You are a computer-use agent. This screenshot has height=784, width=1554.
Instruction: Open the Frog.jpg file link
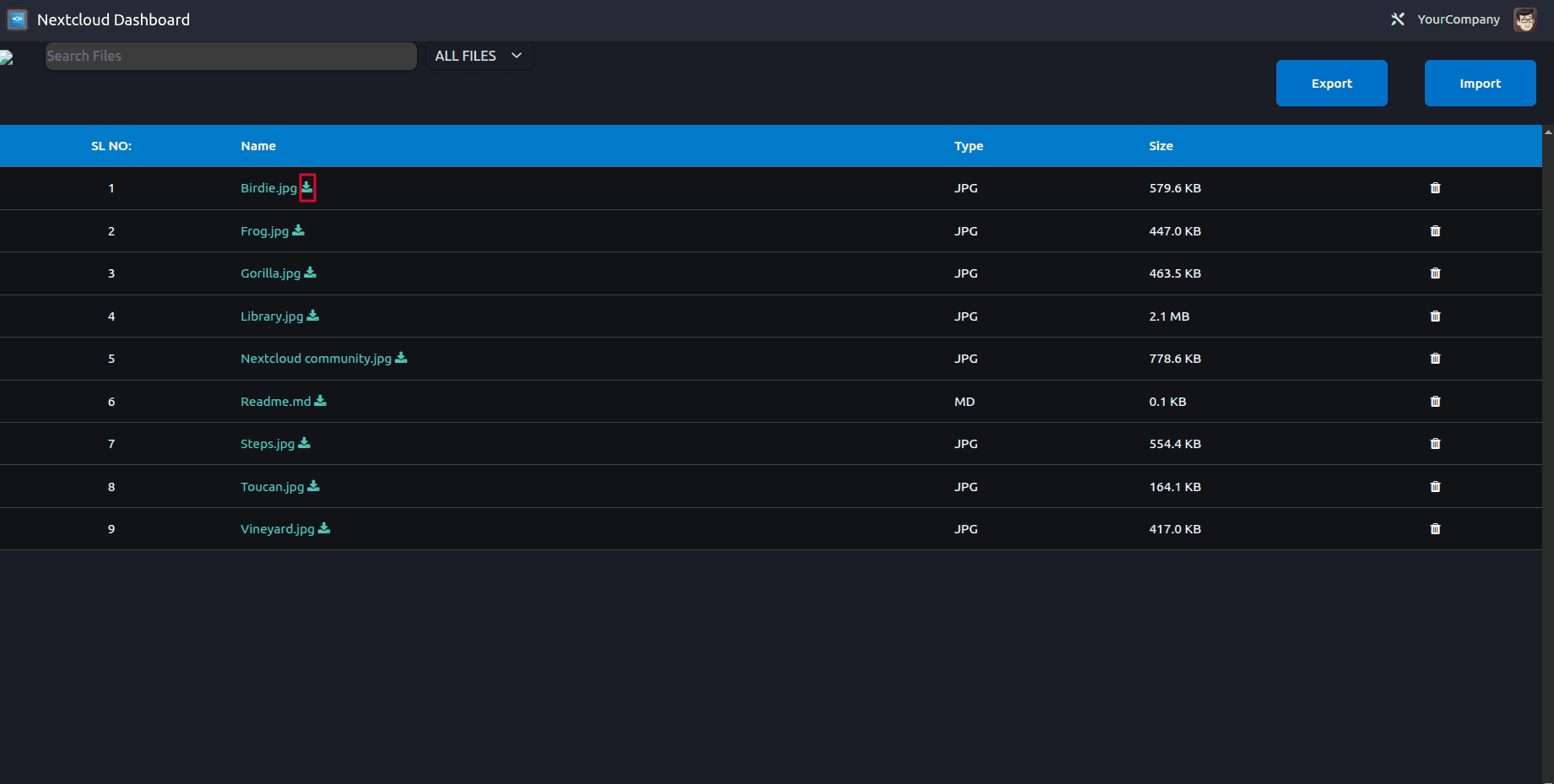[x=264, y=231]
